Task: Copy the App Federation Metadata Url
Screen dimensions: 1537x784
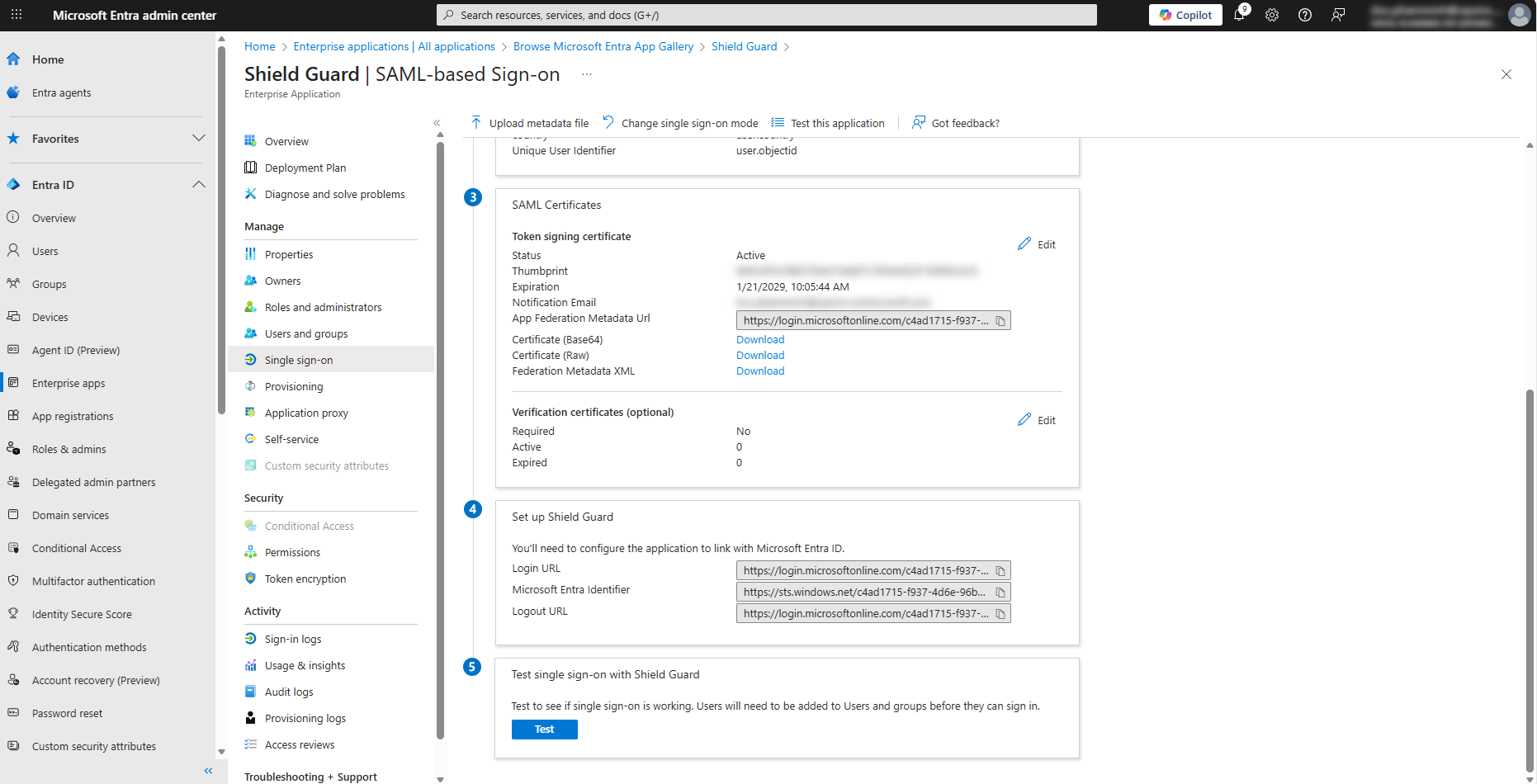Action: pyautogui.click(x=1000, y=321)
